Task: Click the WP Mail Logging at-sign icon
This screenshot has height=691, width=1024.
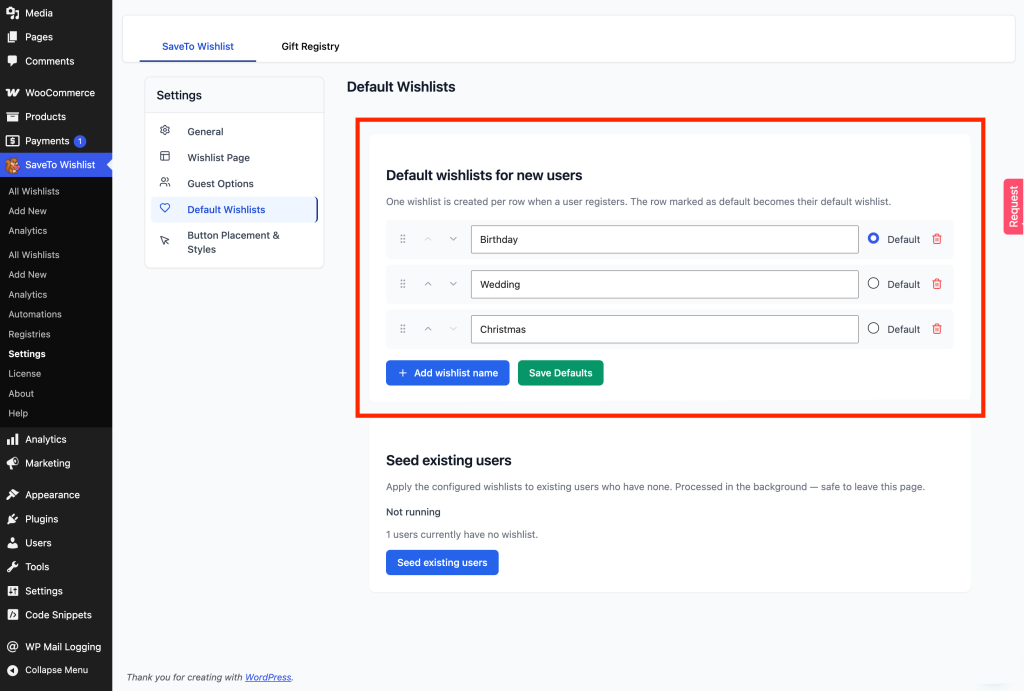Action: [12, 647]
